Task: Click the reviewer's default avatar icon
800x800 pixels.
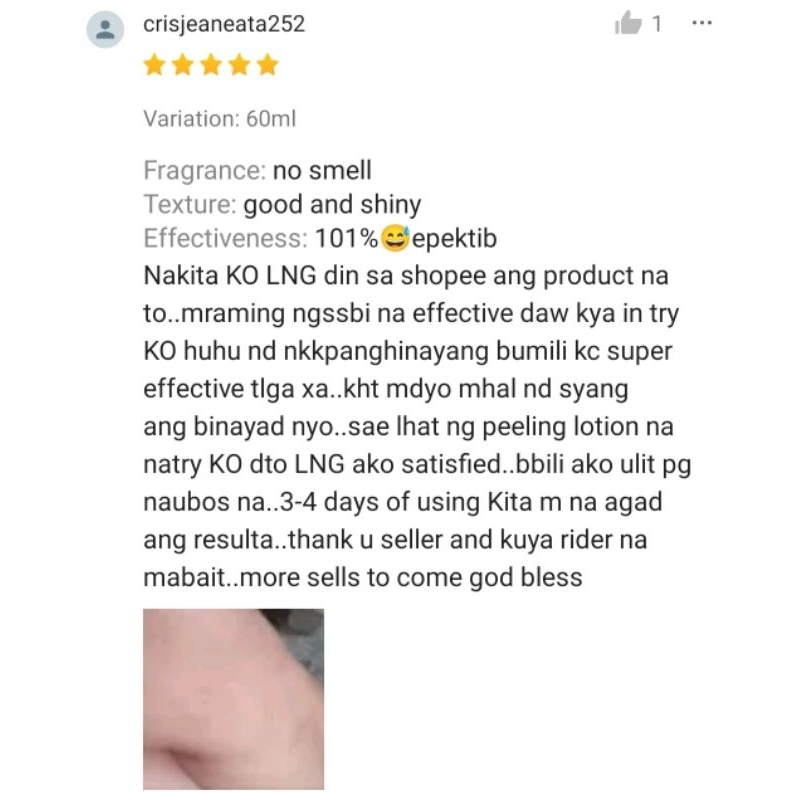Action: point(105,29)
